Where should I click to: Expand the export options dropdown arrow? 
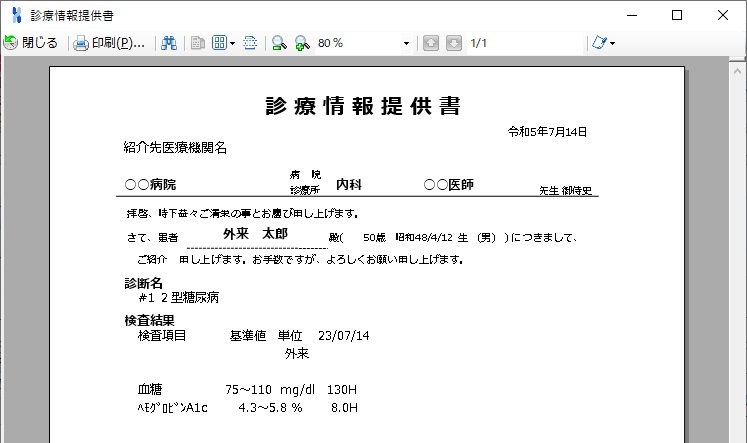613,43
